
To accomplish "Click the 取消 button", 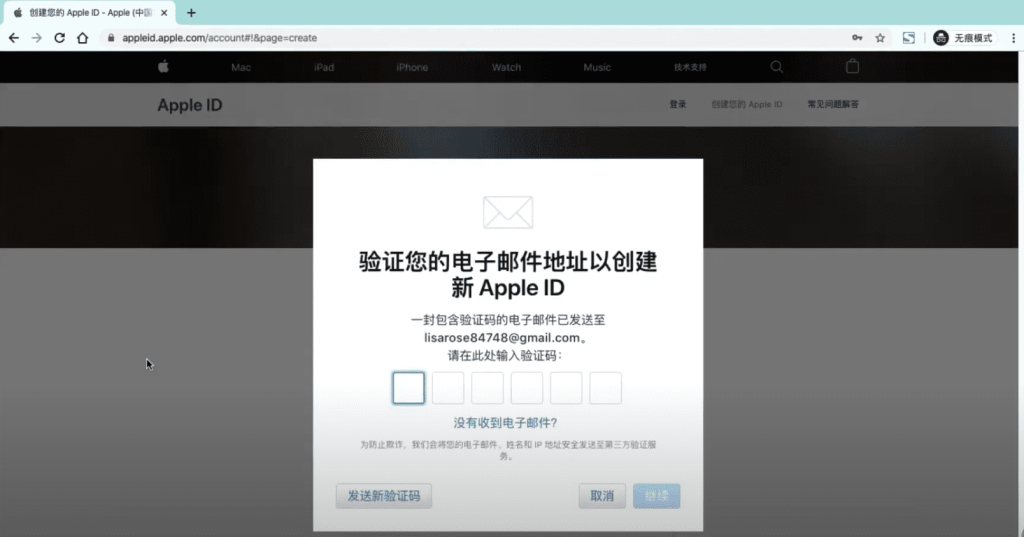I will tap(602, 496).
